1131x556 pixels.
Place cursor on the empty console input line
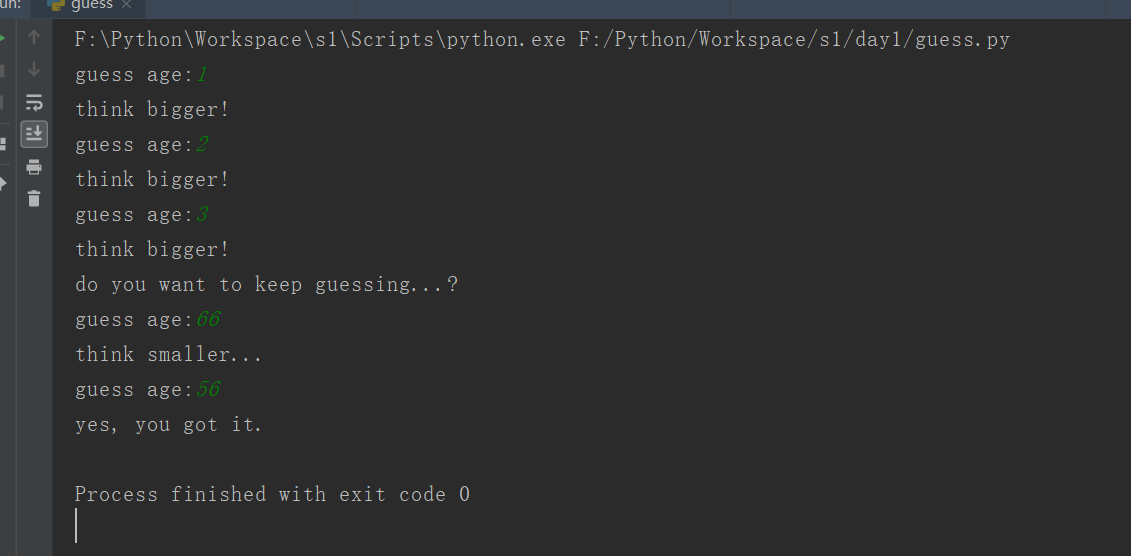point(76,526)
